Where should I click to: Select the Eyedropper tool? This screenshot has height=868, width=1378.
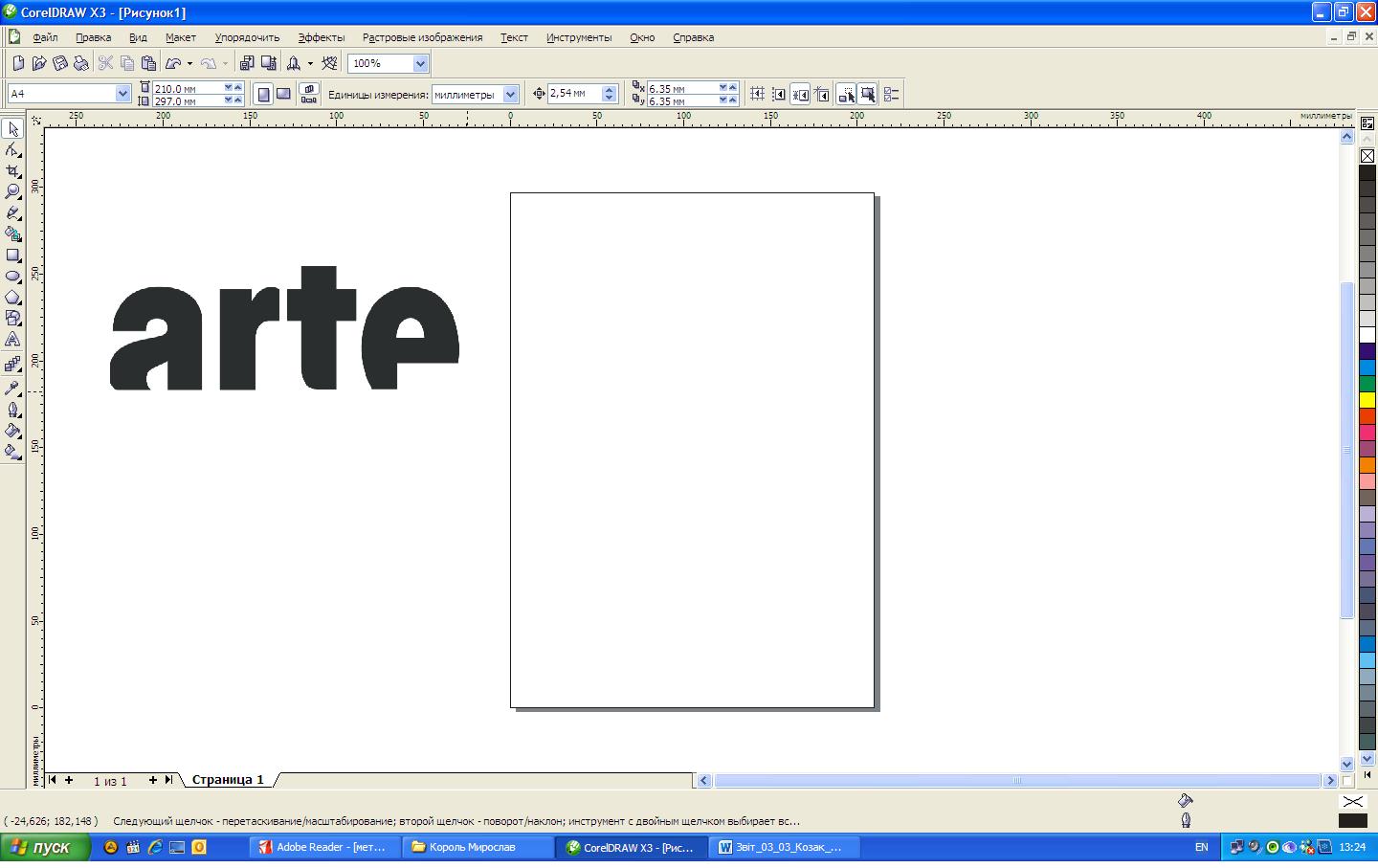(x=12, y=388)
